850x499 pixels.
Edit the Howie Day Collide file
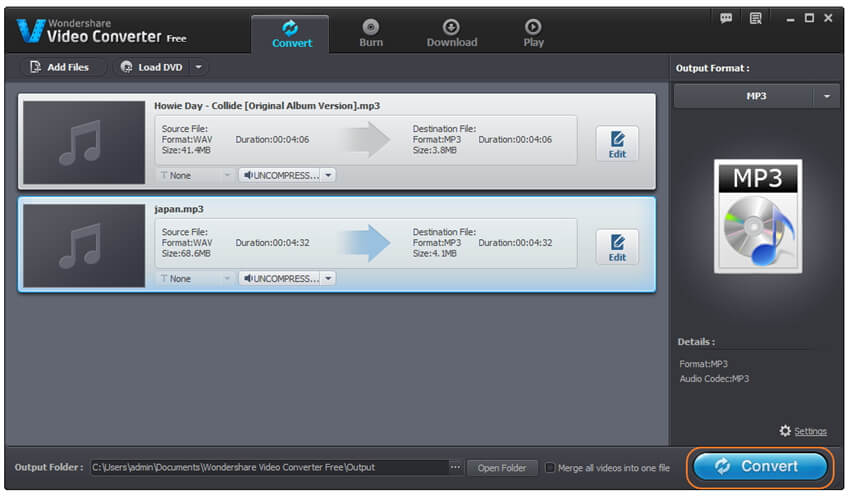pyautogui.click(x=617, y=144)
